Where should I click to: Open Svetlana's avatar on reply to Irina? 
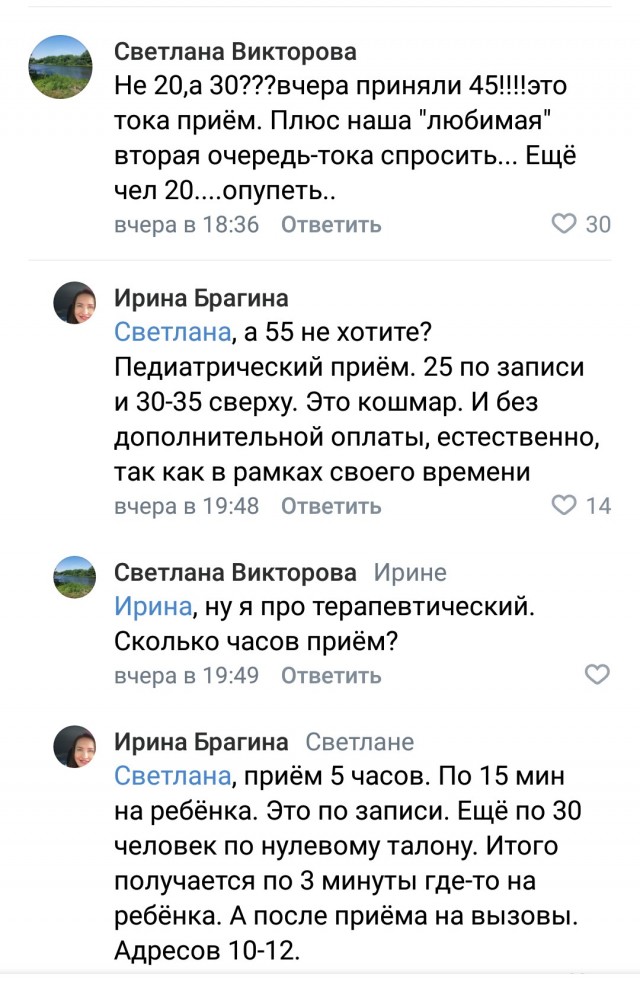(74, 577)
